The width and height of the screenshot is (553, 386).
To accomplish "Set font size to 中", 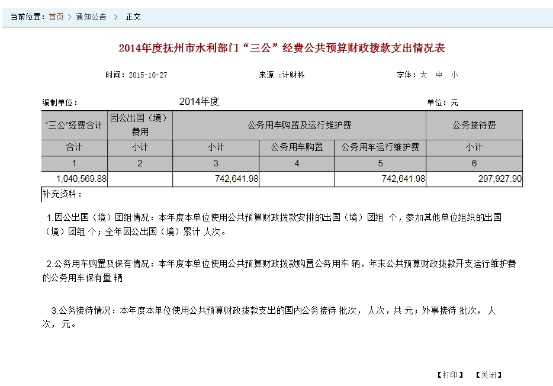I will tap(439, 75).
